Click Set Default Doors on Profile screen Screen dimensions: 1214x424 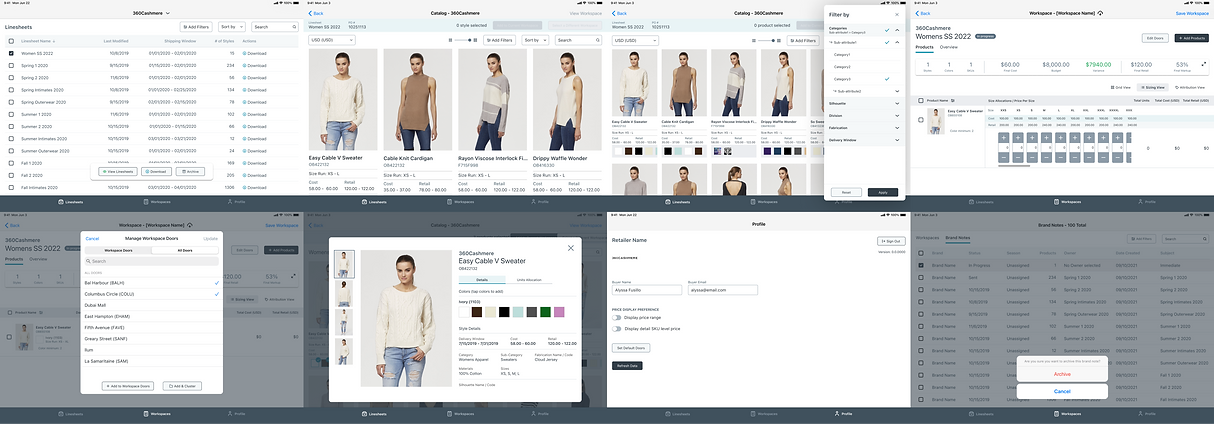[631, 348]
